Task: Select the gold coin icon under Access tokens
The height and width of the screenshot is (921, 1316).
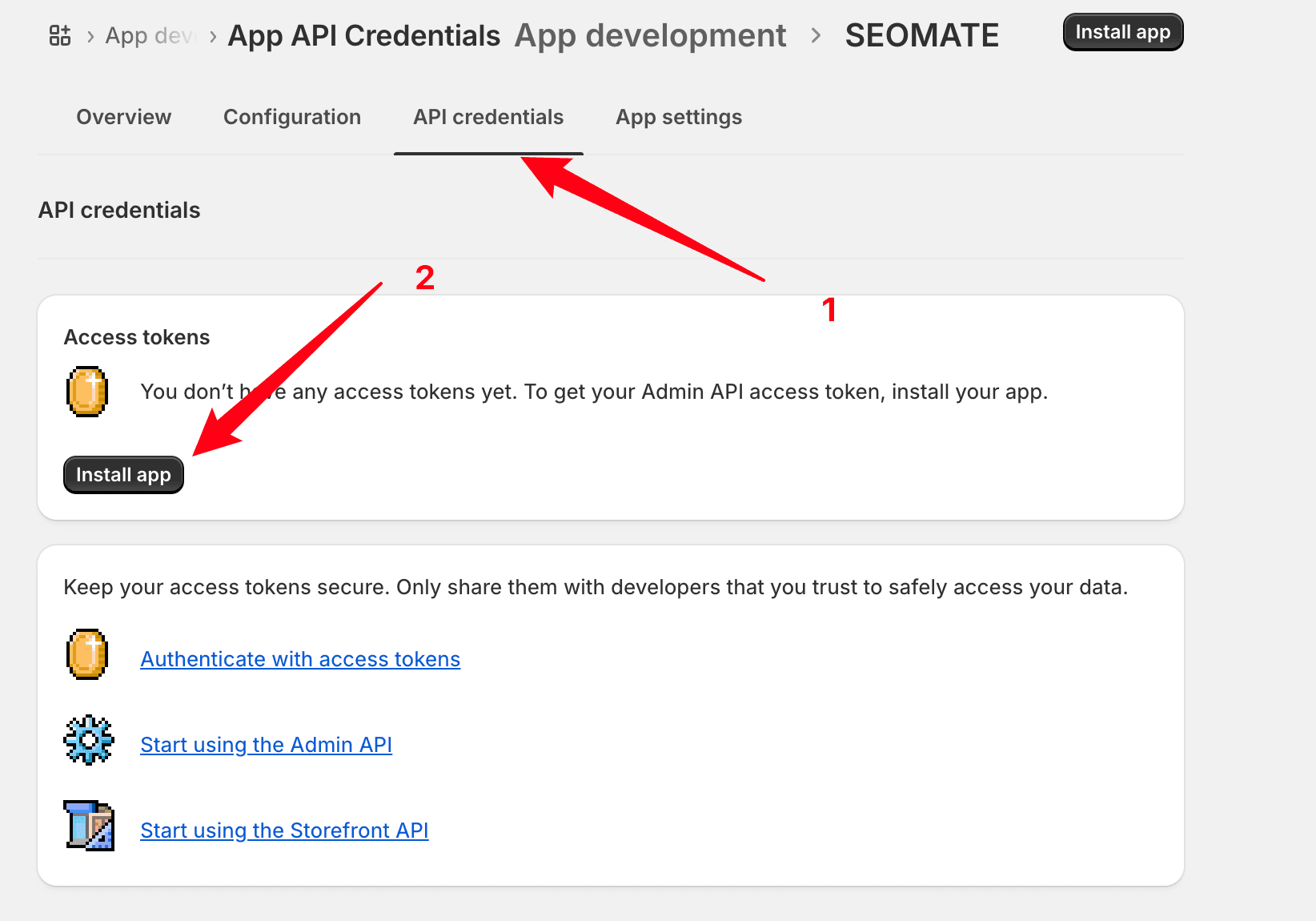Action: tap(87, 392)
